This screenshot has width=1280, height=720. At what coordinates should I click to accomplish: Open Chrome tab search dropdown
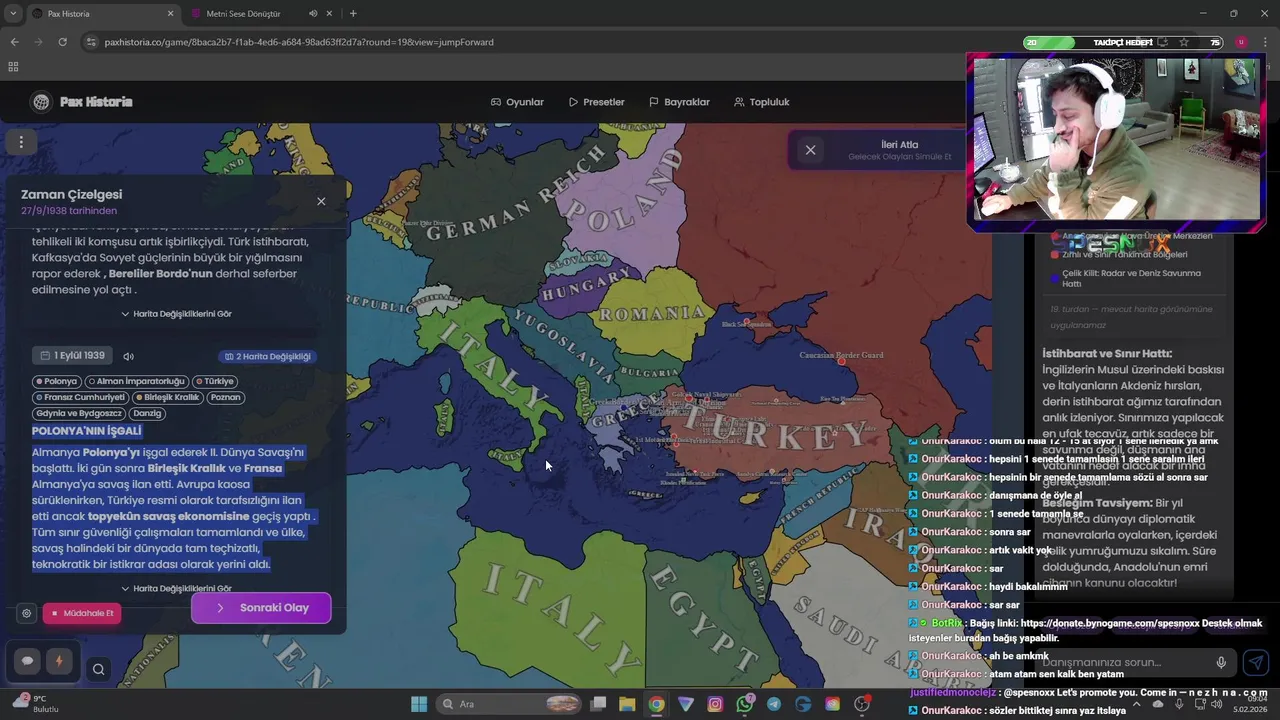(x=13, y=14)
